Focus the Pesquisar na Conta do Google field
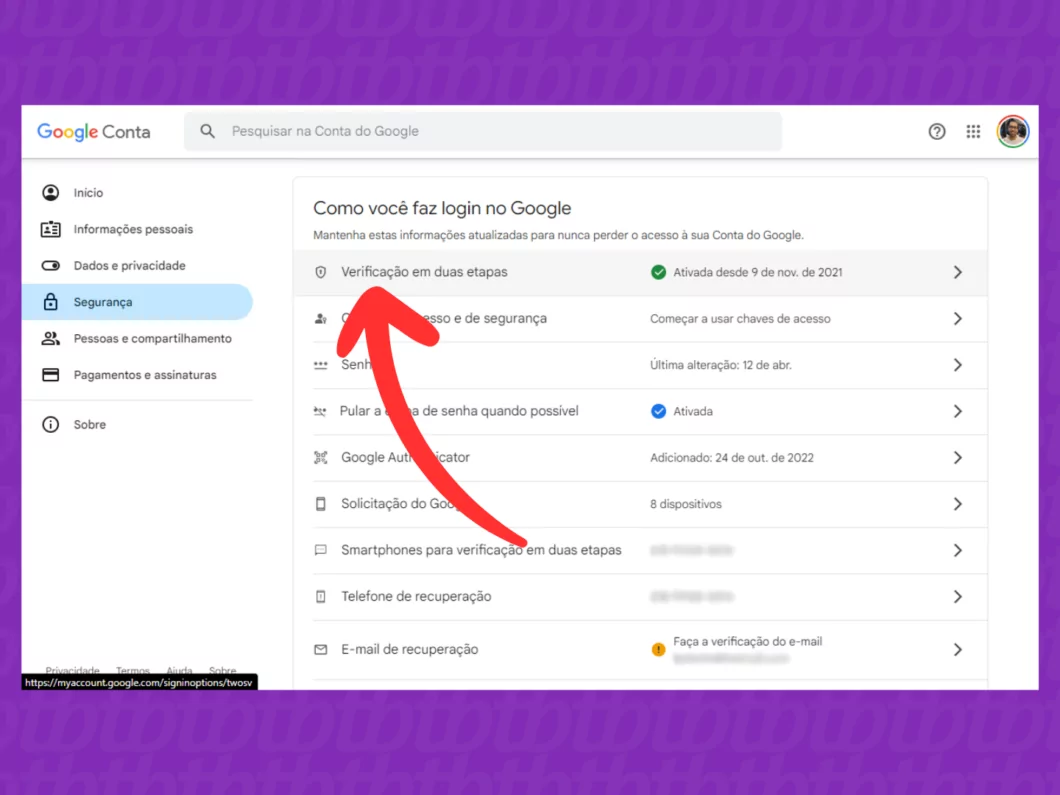1060x795 pixels. pyautogui.click(x=483, y=131)
